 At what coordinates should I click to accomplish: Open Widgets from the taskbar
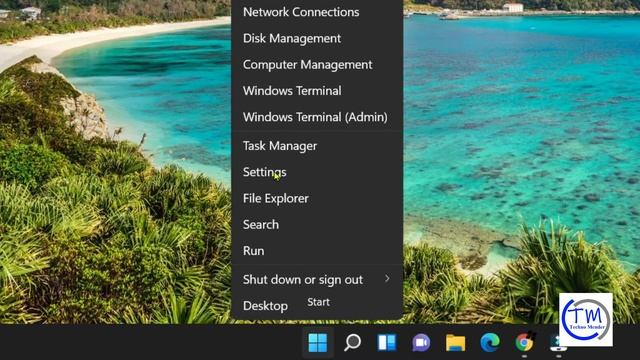(x=387, y=342)
